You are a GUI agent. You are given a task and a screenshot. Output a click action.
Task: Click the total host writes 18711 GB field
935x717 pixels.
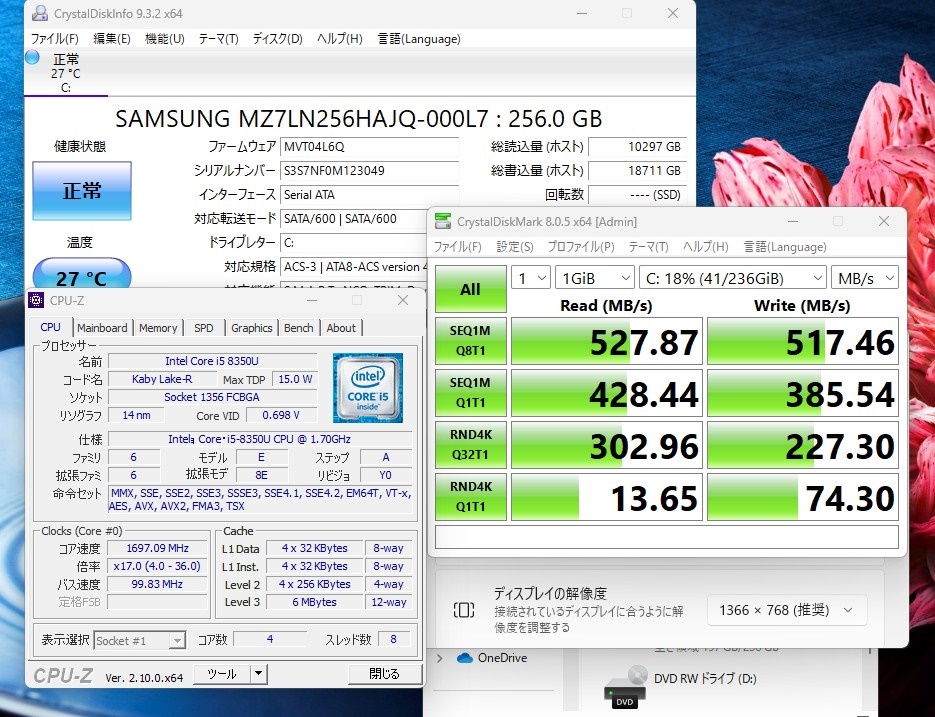637,171
